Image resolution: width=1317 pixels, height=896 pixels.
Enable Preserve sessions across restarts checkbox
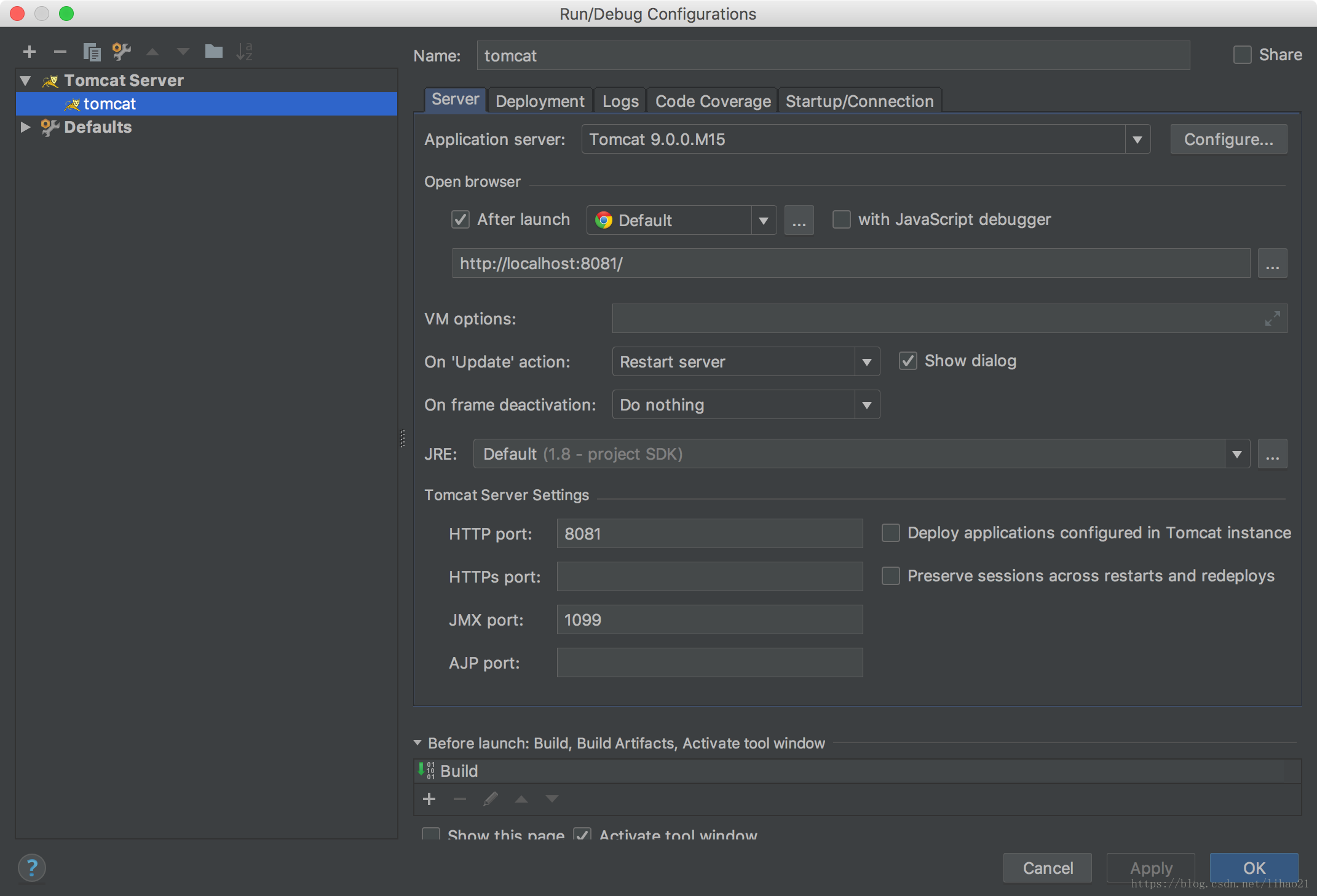coord(890,576)
